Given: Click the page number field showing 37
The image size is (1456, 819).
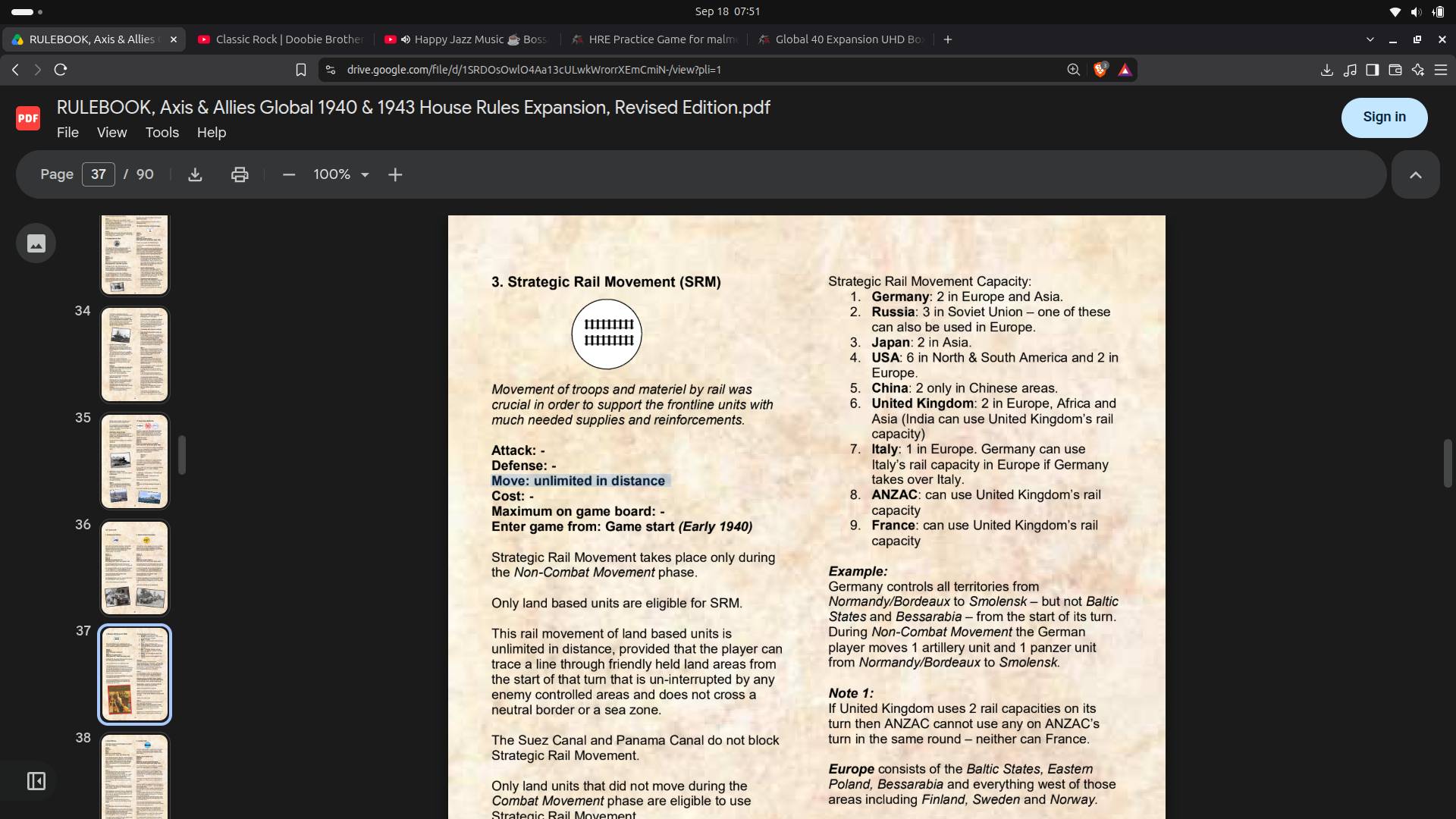Looking at the screenshot, I should tap(99, 174).
